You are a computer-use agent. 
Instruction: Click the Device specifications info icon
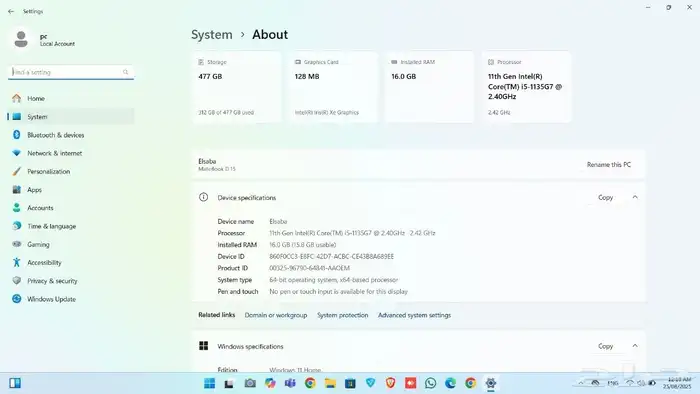pyautogui.click(x=204, y=197)
